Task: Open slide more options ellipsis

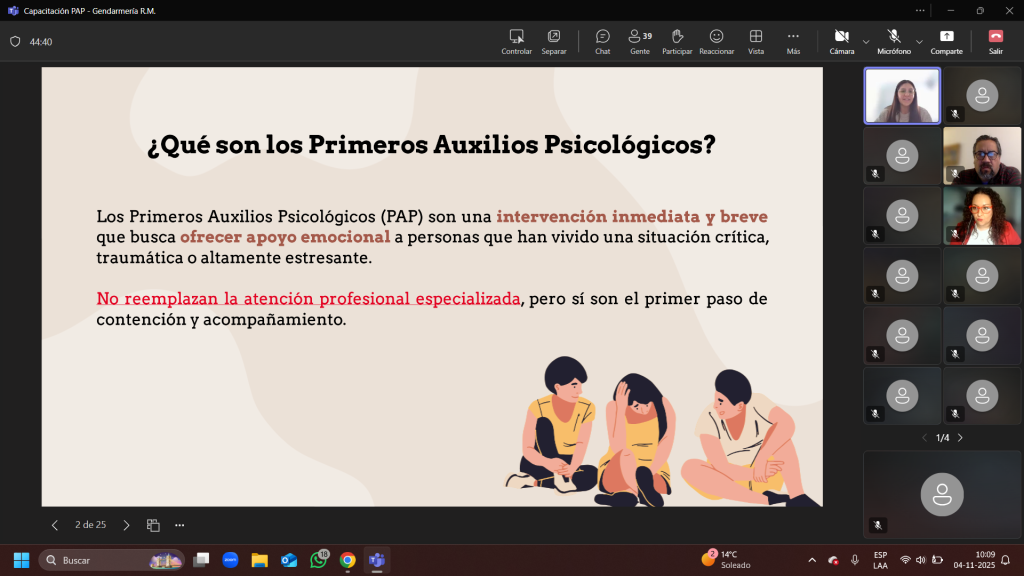Action: point(180,525)
